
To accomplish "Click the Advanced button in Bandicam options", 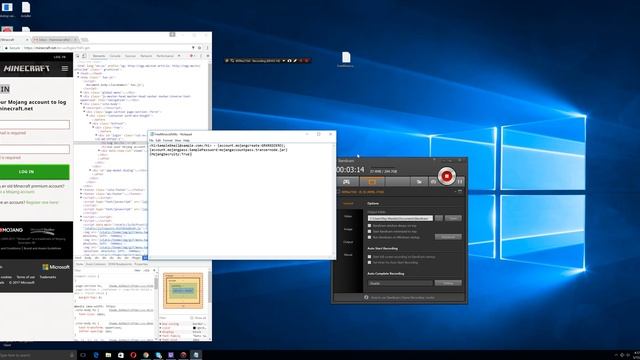I will click(448, 237).
